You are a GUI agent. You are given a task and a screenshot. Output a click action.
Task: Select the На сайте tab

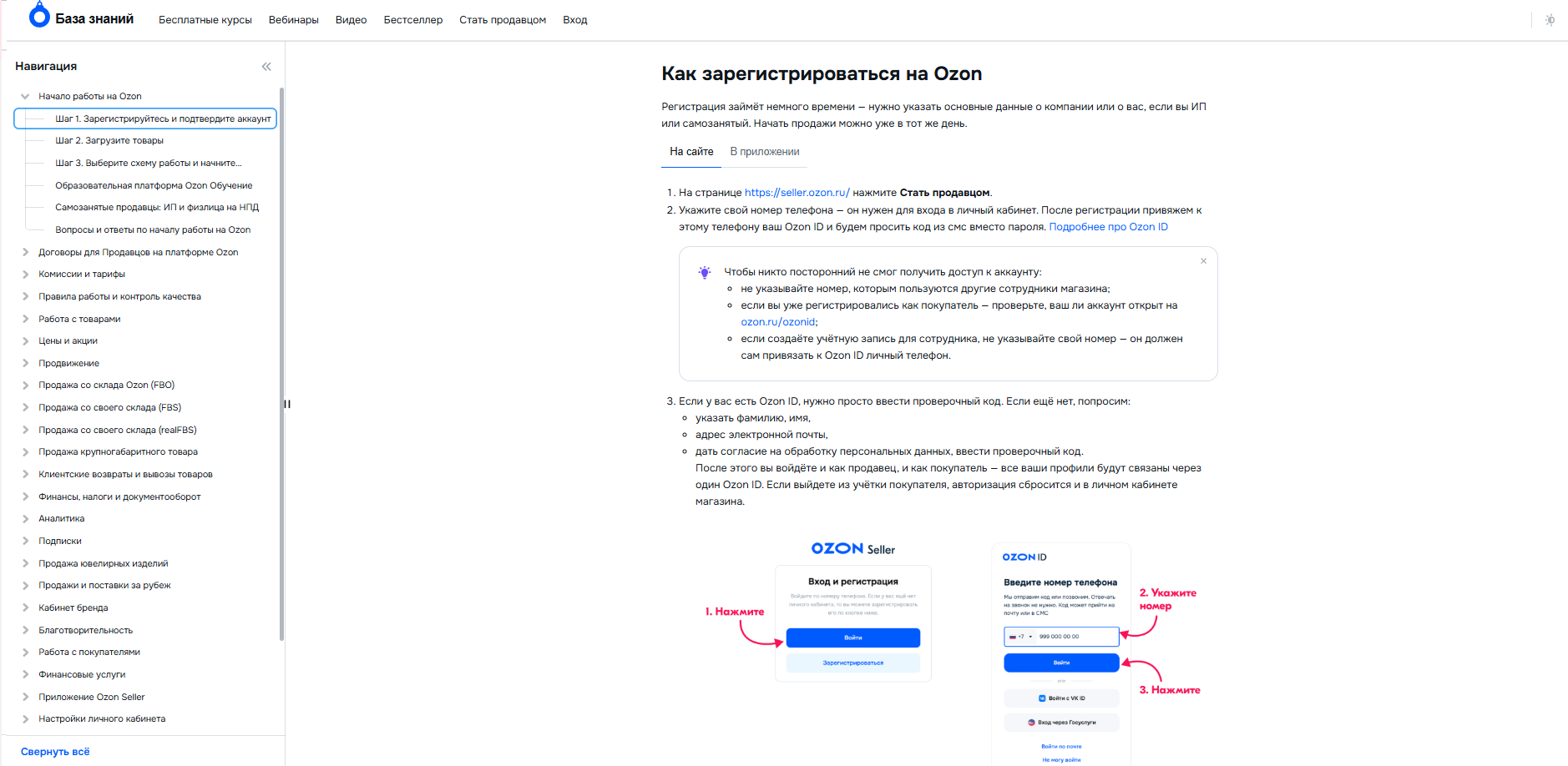(691, 152)
